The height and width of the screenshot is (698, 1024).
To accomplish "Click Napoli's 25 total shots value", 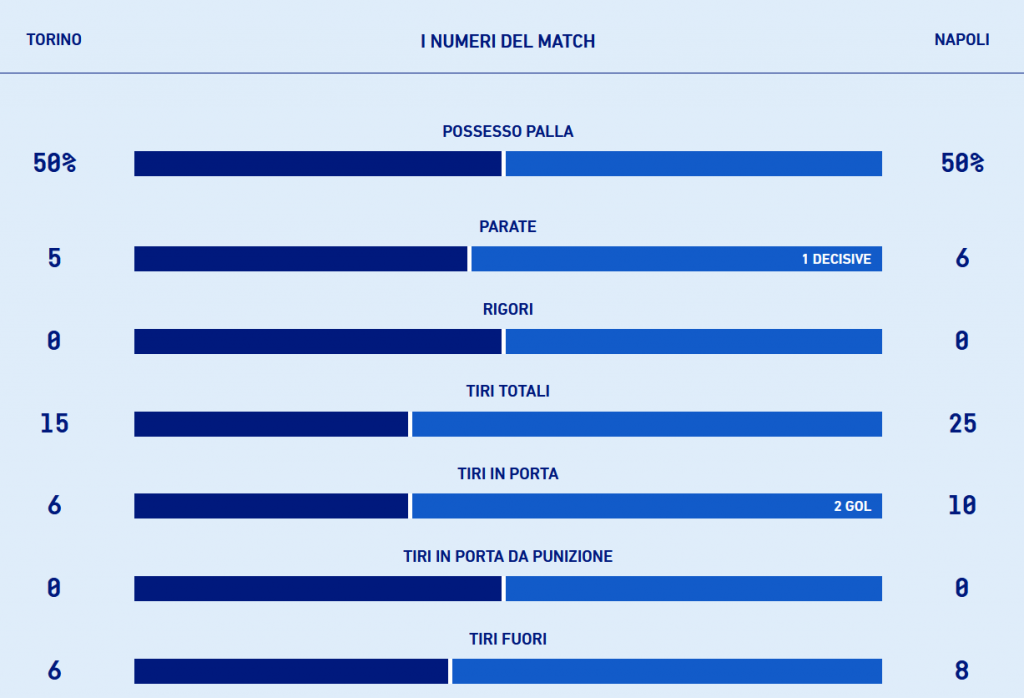I will click(x=962, y=424).
